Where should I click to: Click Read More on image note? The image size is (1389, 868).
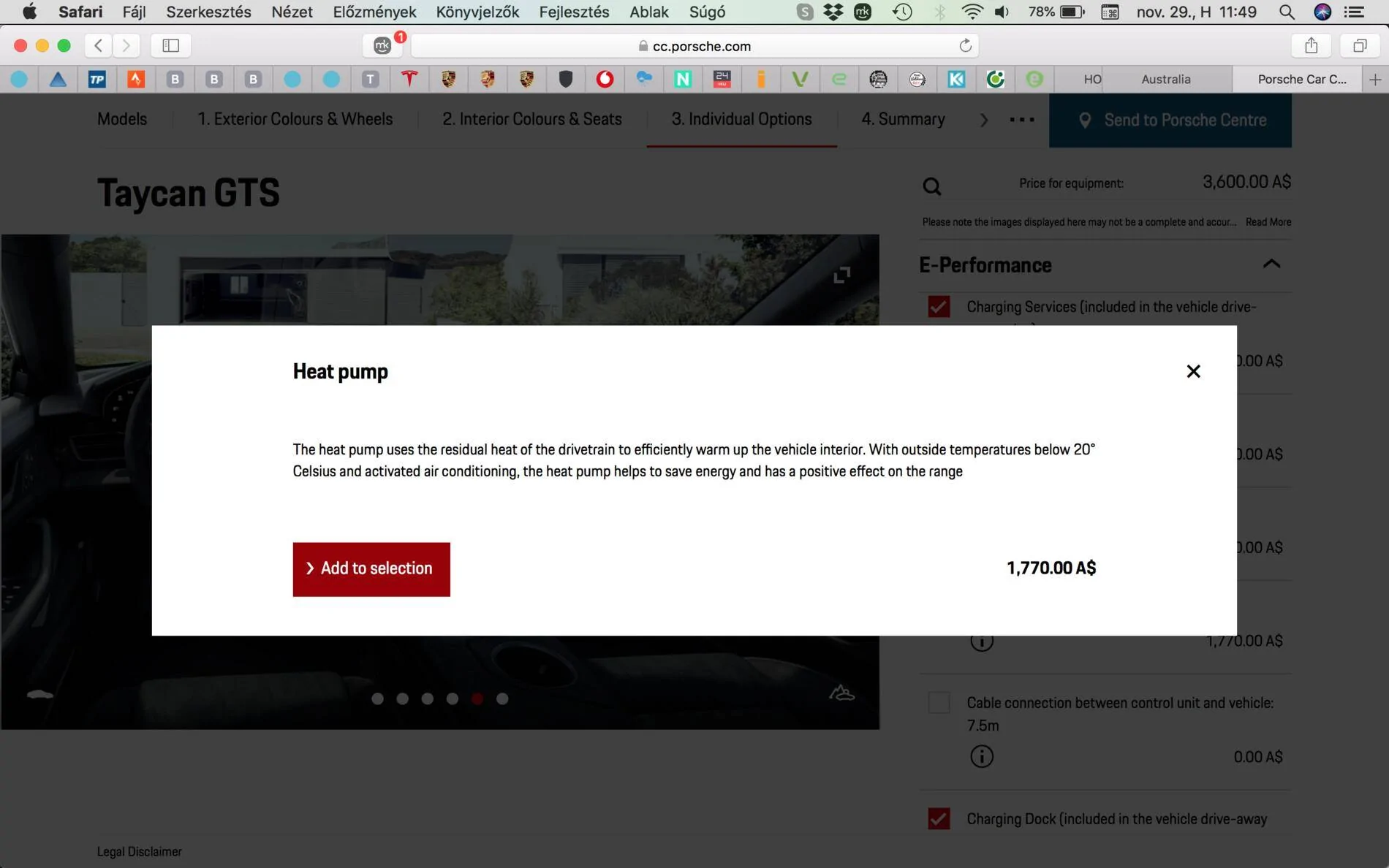1268,221
